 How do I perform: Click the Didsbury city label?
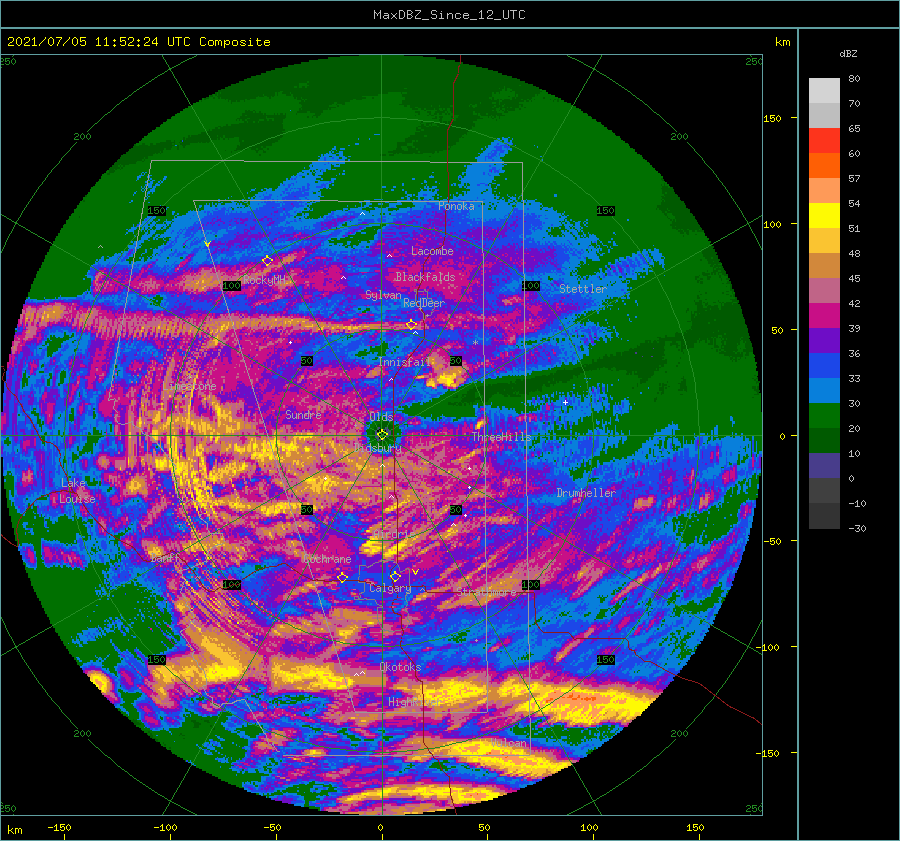click(x=378, y=448)
